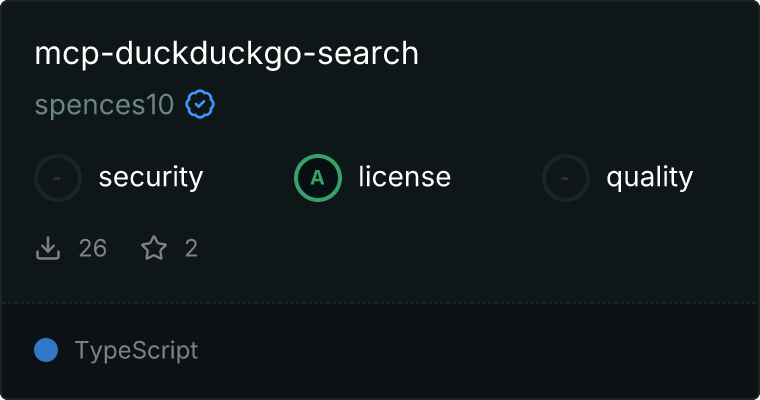This screenshot has height=400, width=760.
Task: Click the security grade dash circle
Action: [x=58, y=178]
